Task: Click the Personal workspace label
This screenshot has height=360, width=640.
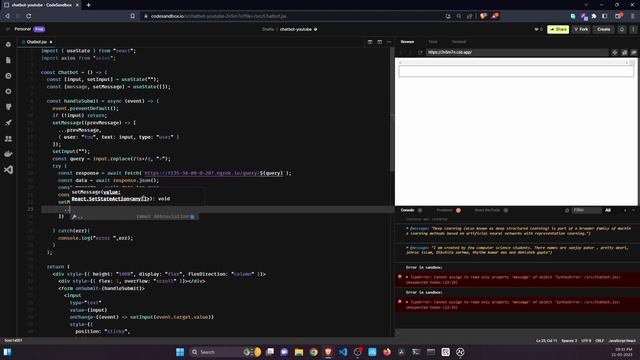Action: click(x=22, y=29)
